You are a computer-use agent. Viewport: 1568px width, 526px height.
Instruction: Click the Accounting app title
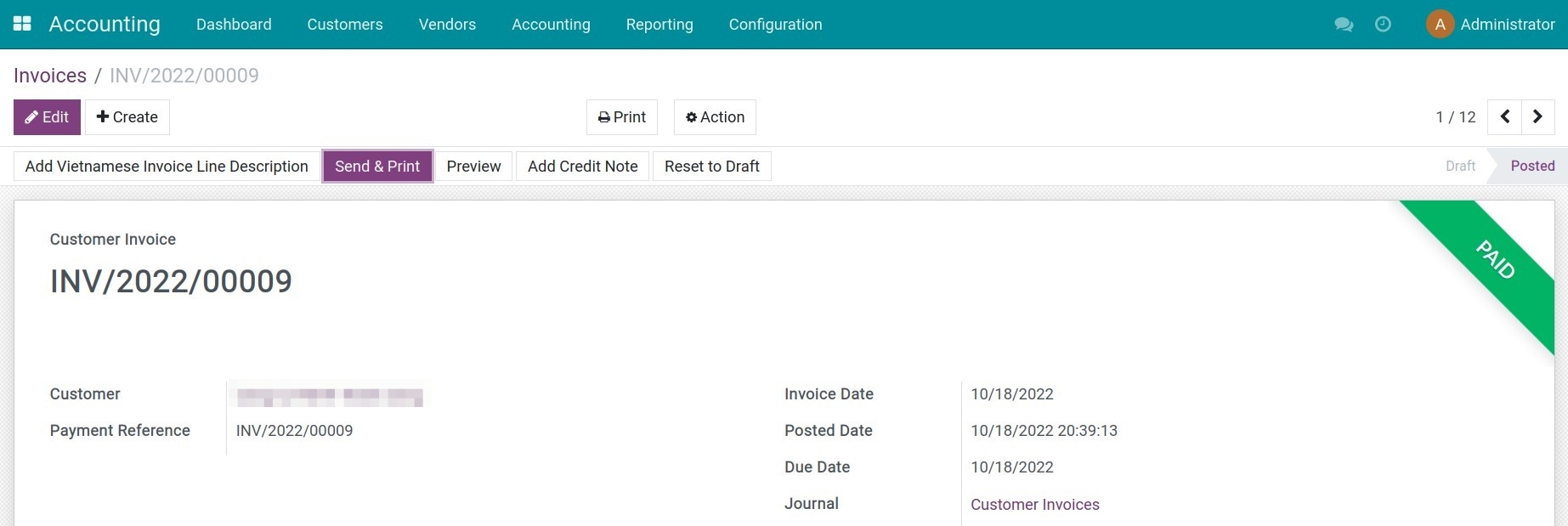(x=105, y=24)
